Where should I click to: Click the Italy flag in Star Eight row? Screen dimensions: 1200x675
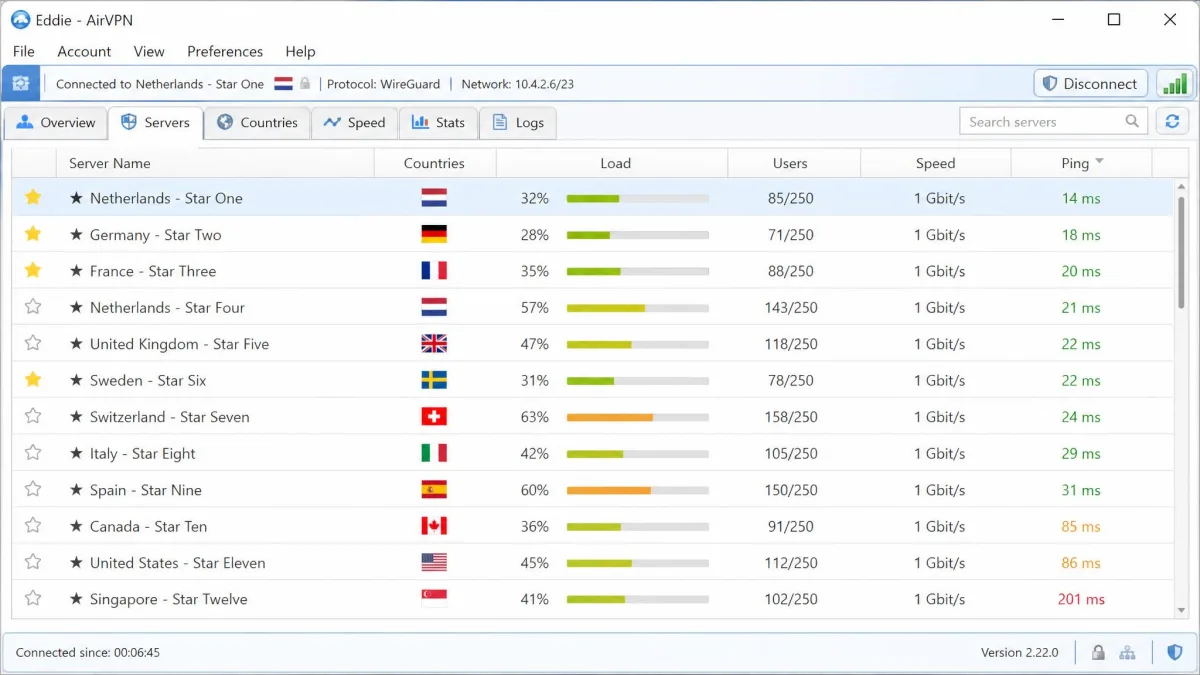pyautogui.click(x=434, y=453)
